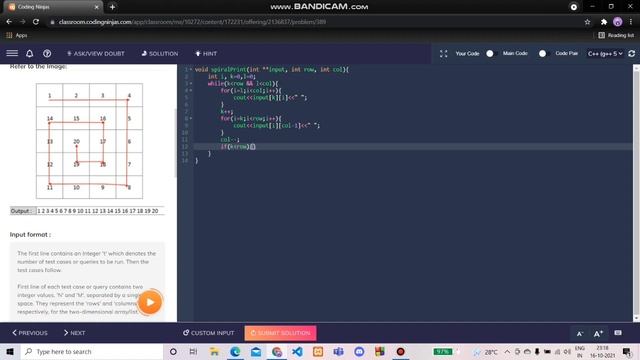Go to the Next problem
The width and height of the screenshot is (640, 360).
[x=74, y=333]
